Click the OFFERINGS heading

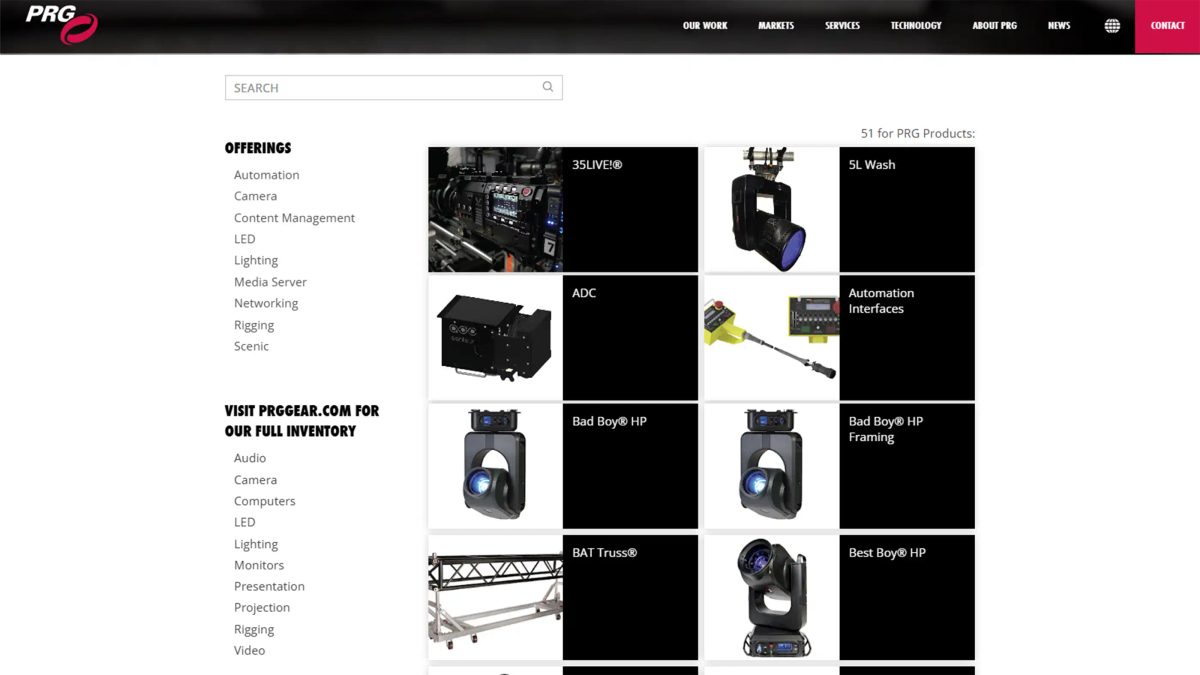258,148
